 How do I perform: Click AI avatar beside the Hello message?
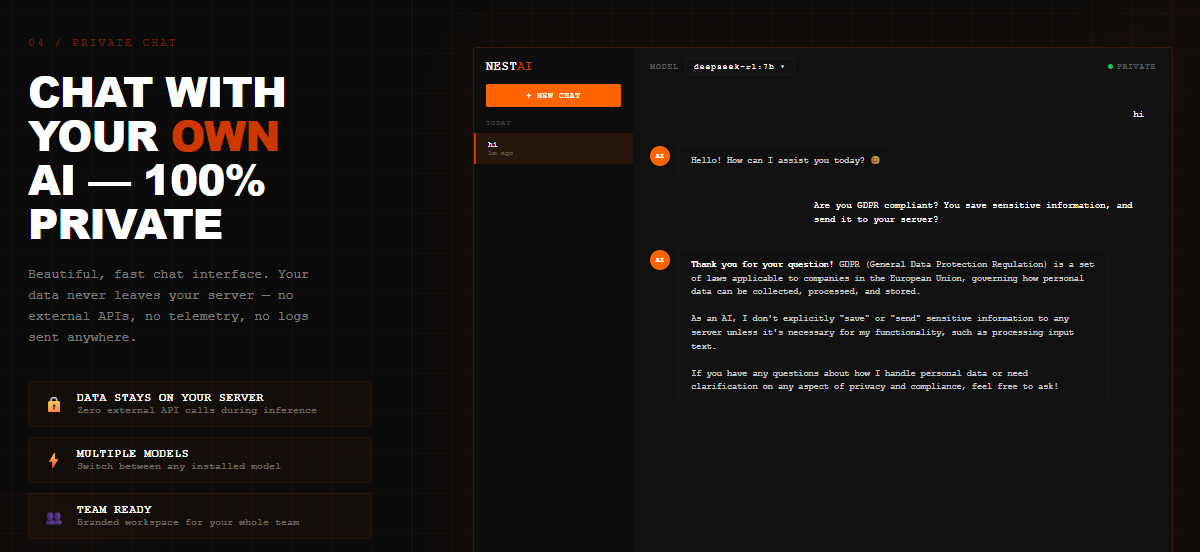(659, 155)
